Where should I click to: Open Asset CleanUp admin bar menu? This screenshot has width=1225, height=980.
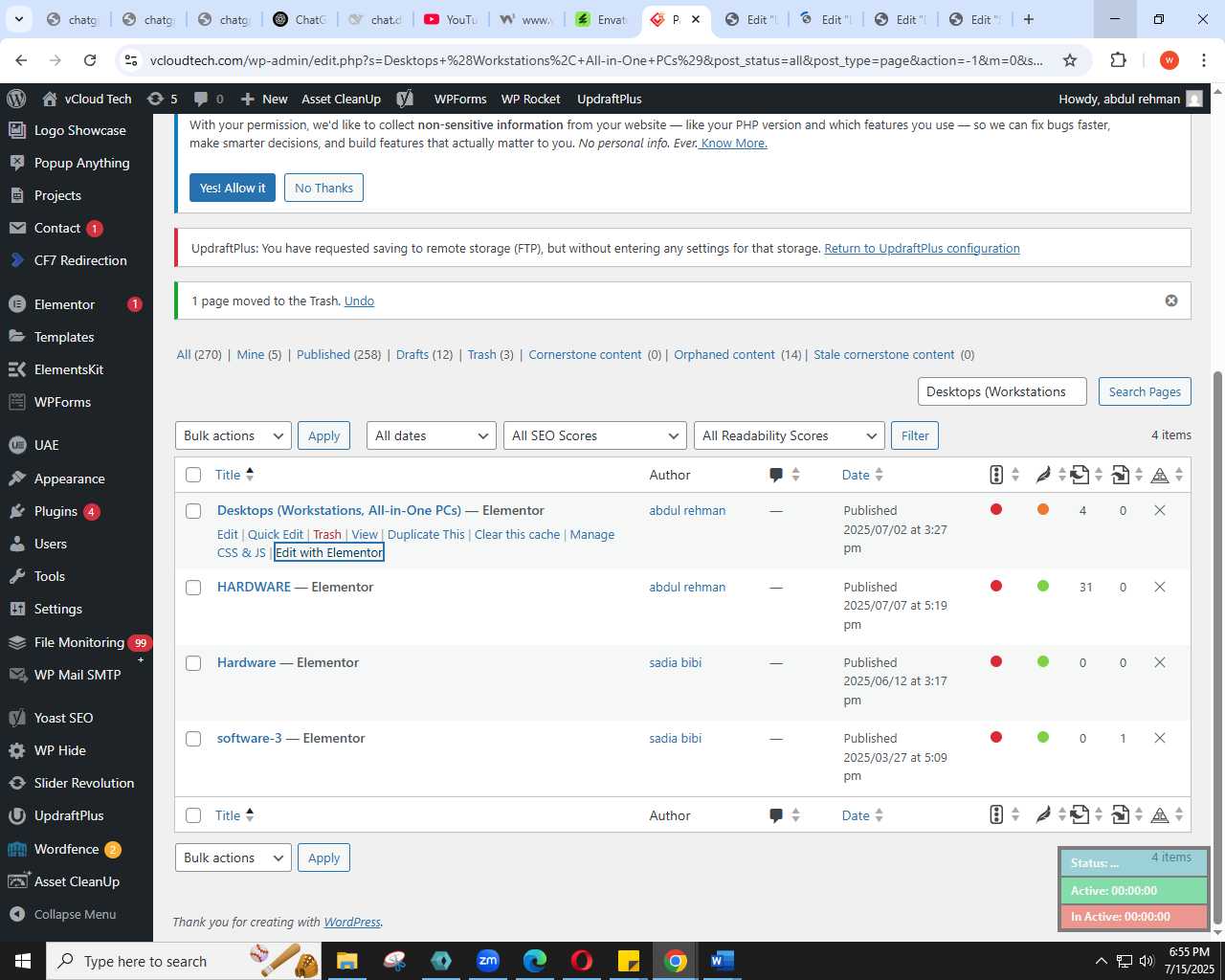(x=341, y=99)
